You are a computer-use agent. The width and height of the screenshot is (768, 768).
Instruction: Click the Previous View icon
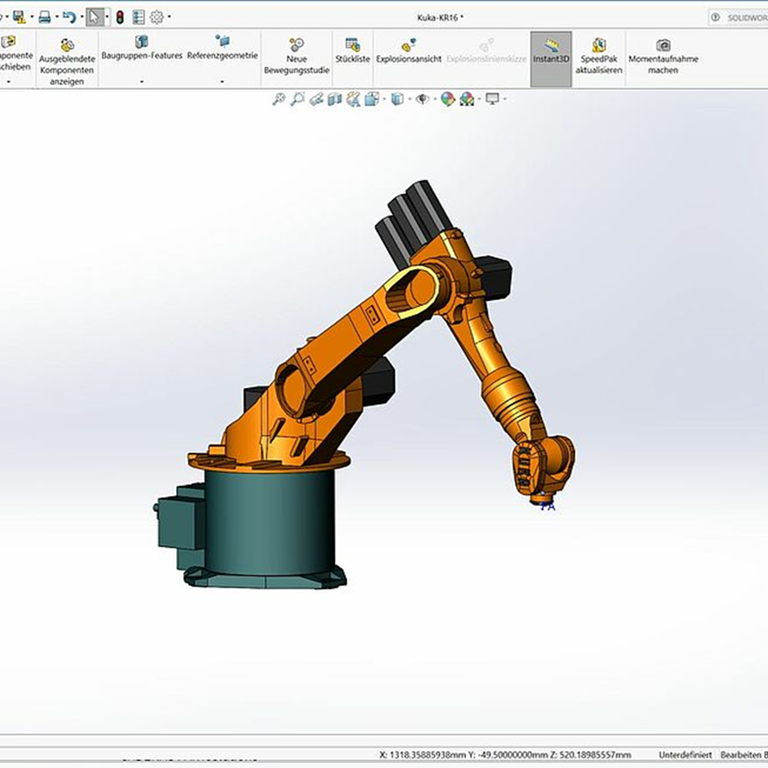(316, 99)
